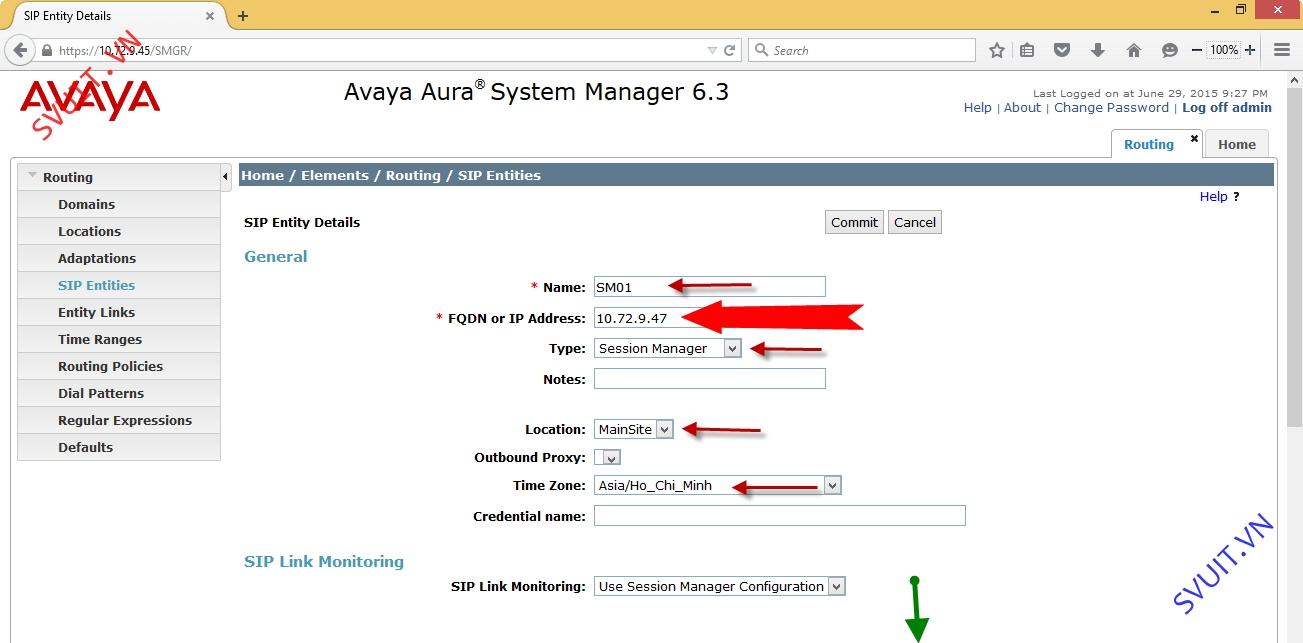Open the Firefox hamburger menu

[1282, 50]
